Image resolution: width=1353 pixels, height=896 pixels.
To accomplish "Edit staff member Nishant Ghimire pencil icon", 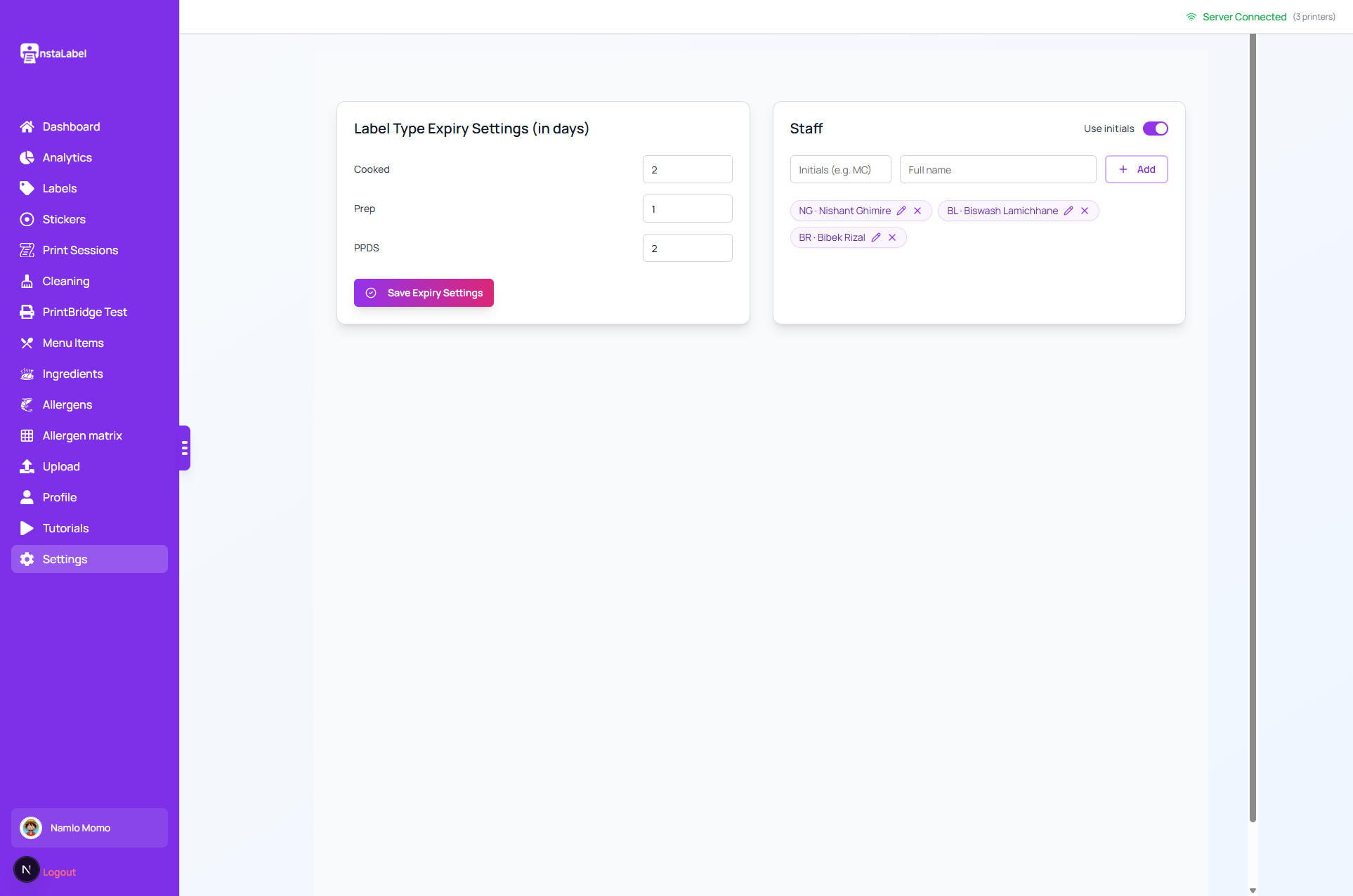I will [x=901, y=211].
